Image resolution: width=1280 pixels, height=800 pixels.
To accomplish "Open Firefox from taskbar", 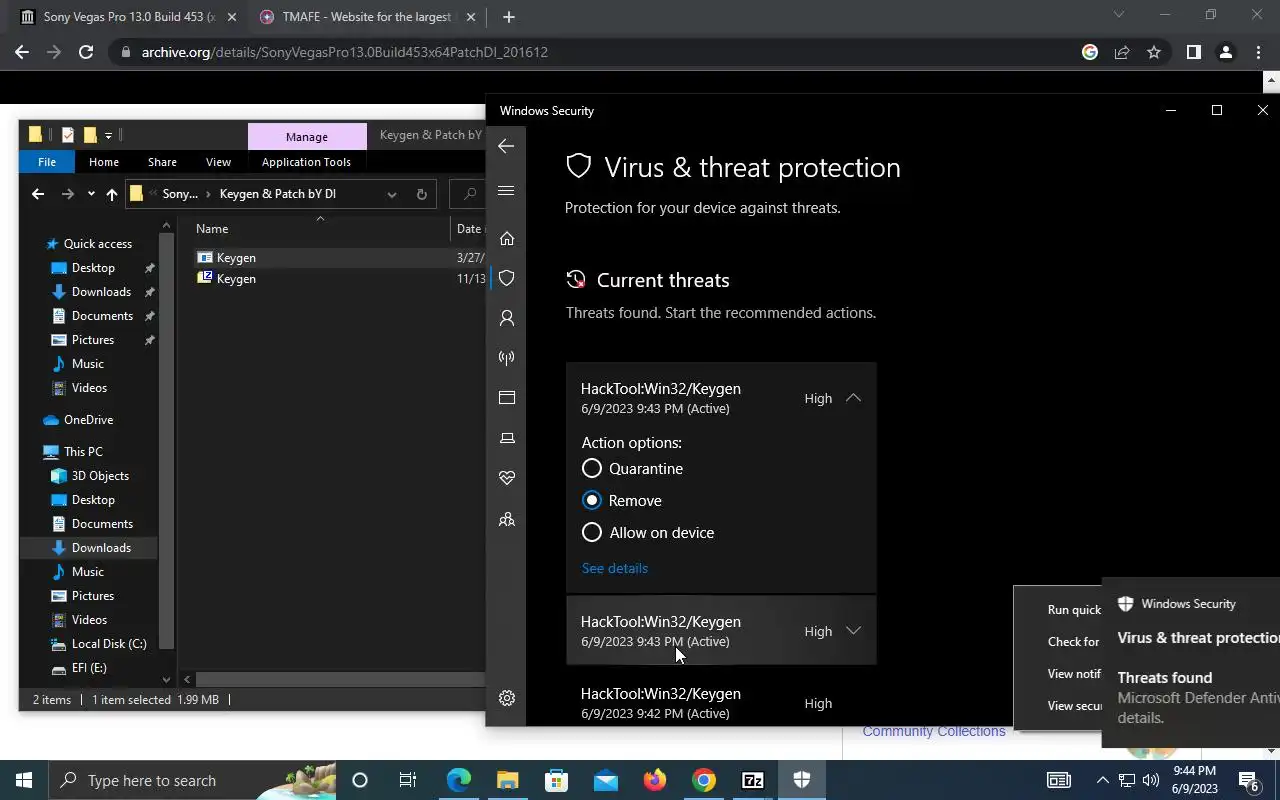I will coord(655,780).
